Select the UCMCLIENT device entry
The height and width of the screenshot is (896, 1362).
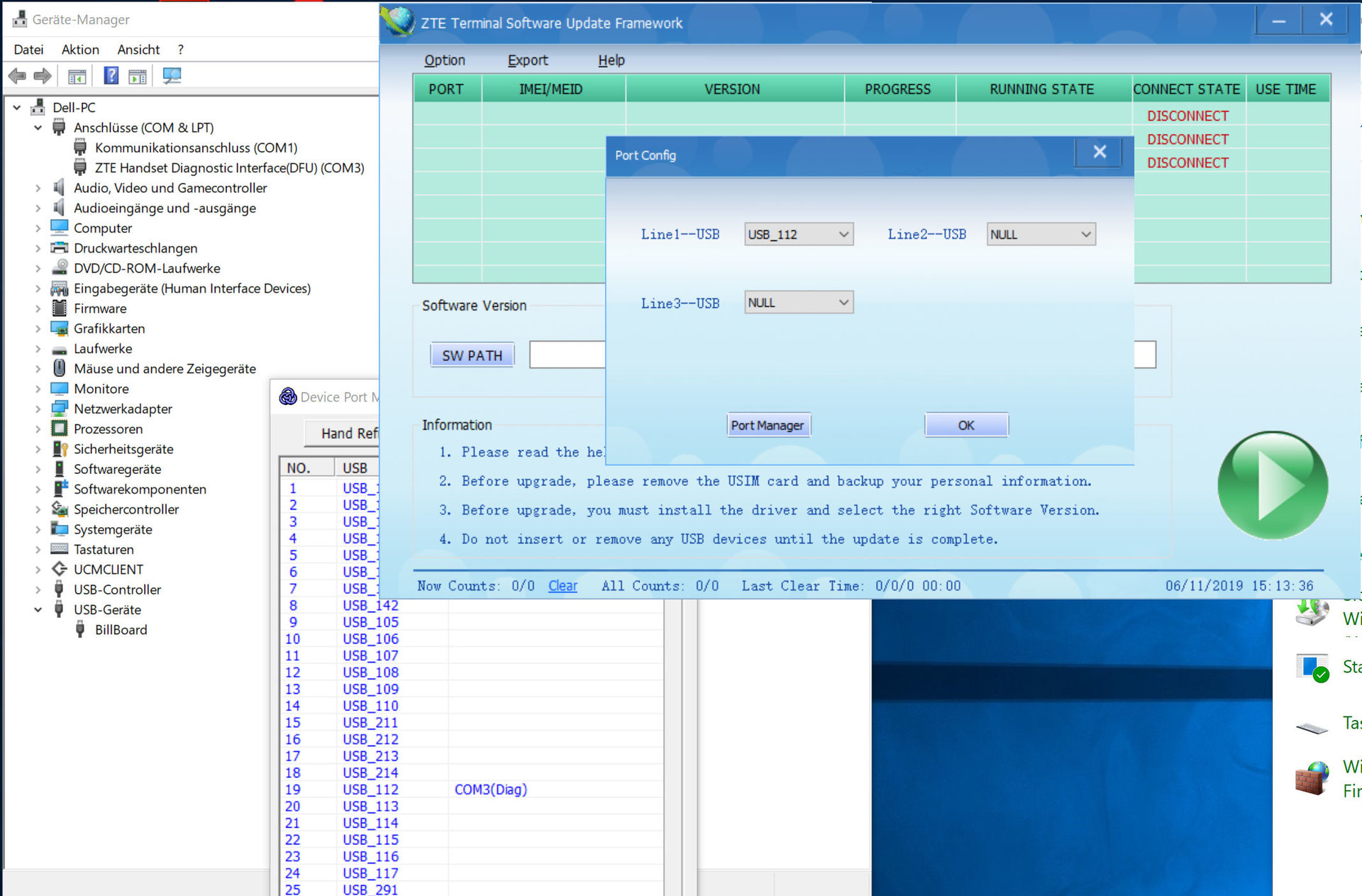[109, 570]
